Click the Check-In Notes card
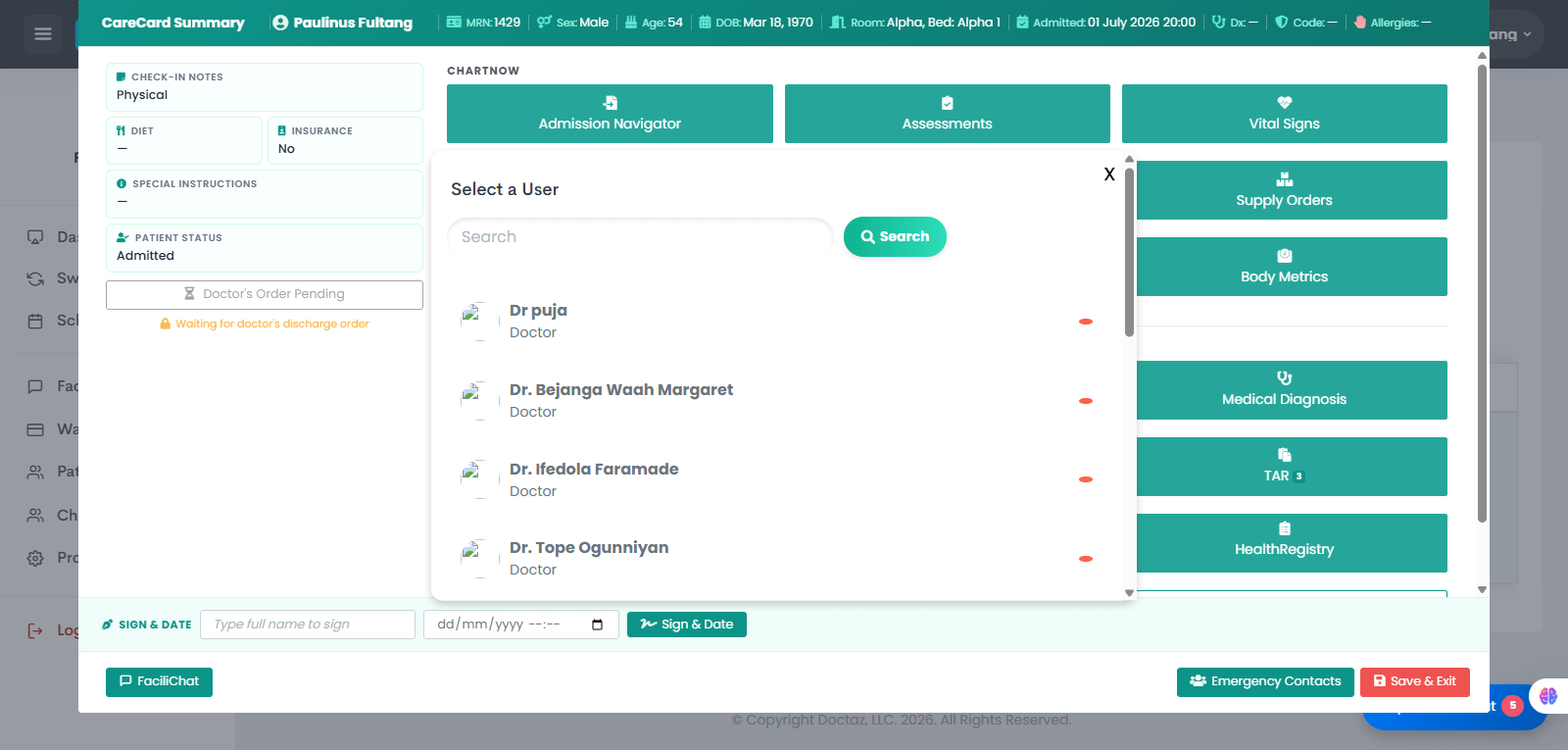This screenshot has width=1568, height=750. [x=265, y=86]
